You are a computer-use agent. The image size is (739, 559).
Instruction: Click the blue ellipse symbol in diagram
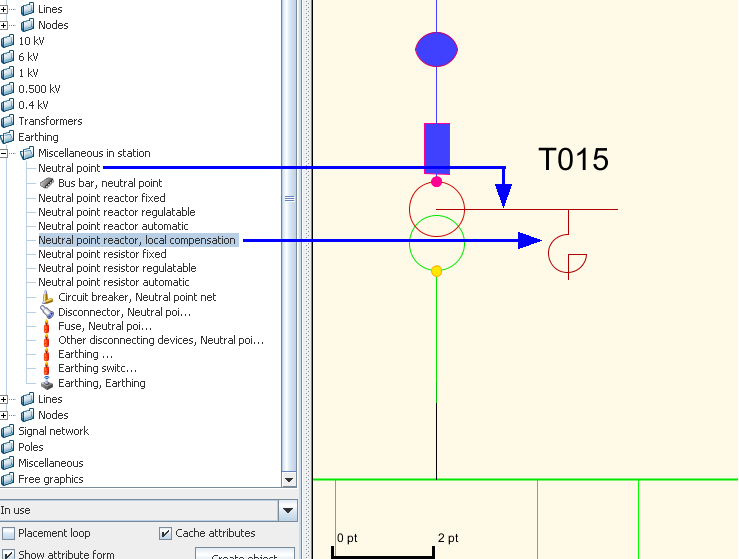436,49
